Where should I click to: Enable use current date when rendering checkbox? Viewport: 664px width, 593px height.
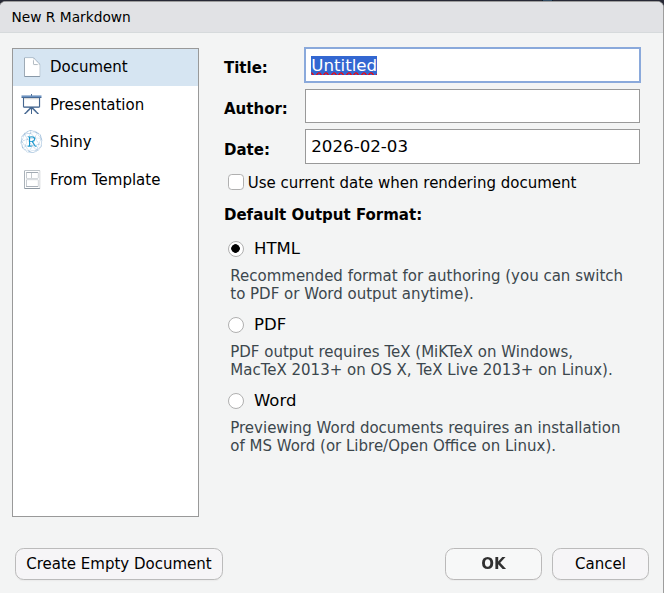click(236, 183)
